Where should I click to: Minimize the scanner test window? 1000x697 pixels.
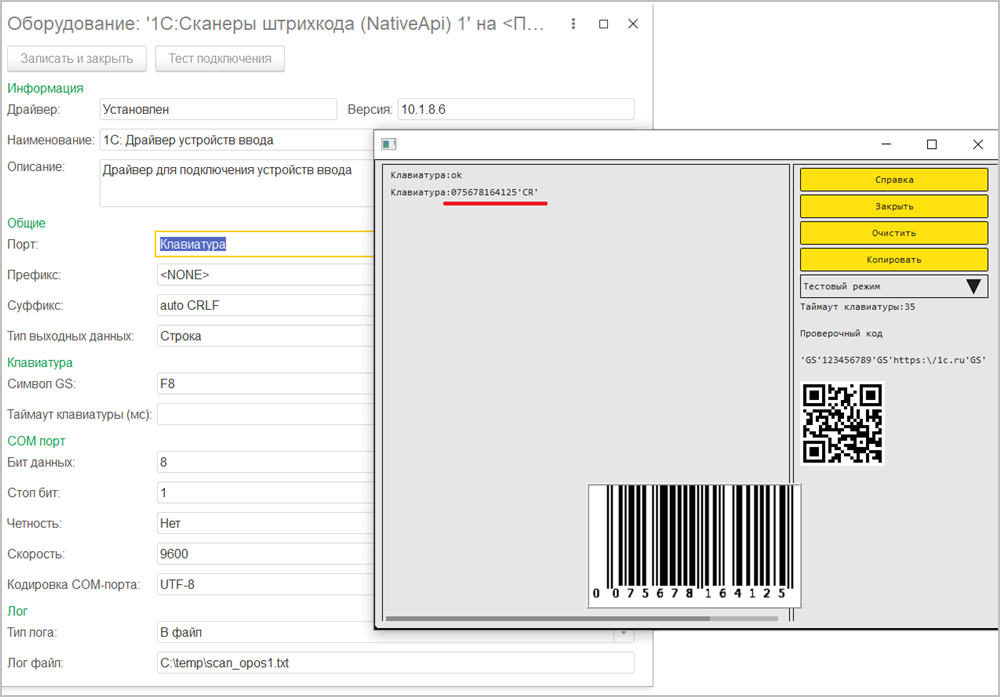(x=885, y=145)
